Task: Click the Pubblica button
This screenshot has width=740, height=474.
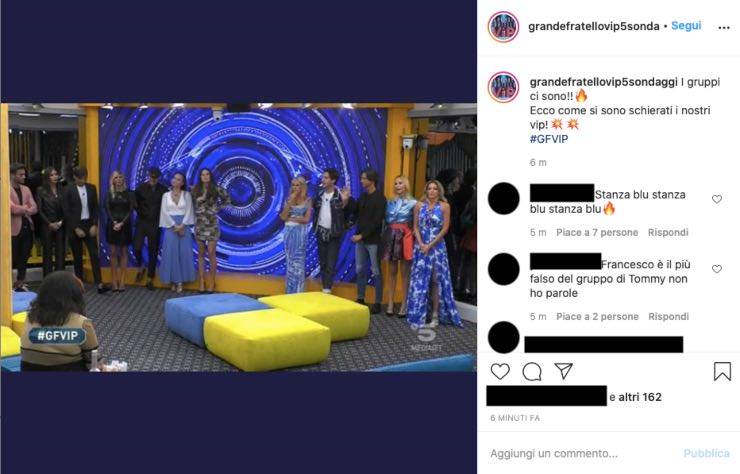Action: point(706,453)
